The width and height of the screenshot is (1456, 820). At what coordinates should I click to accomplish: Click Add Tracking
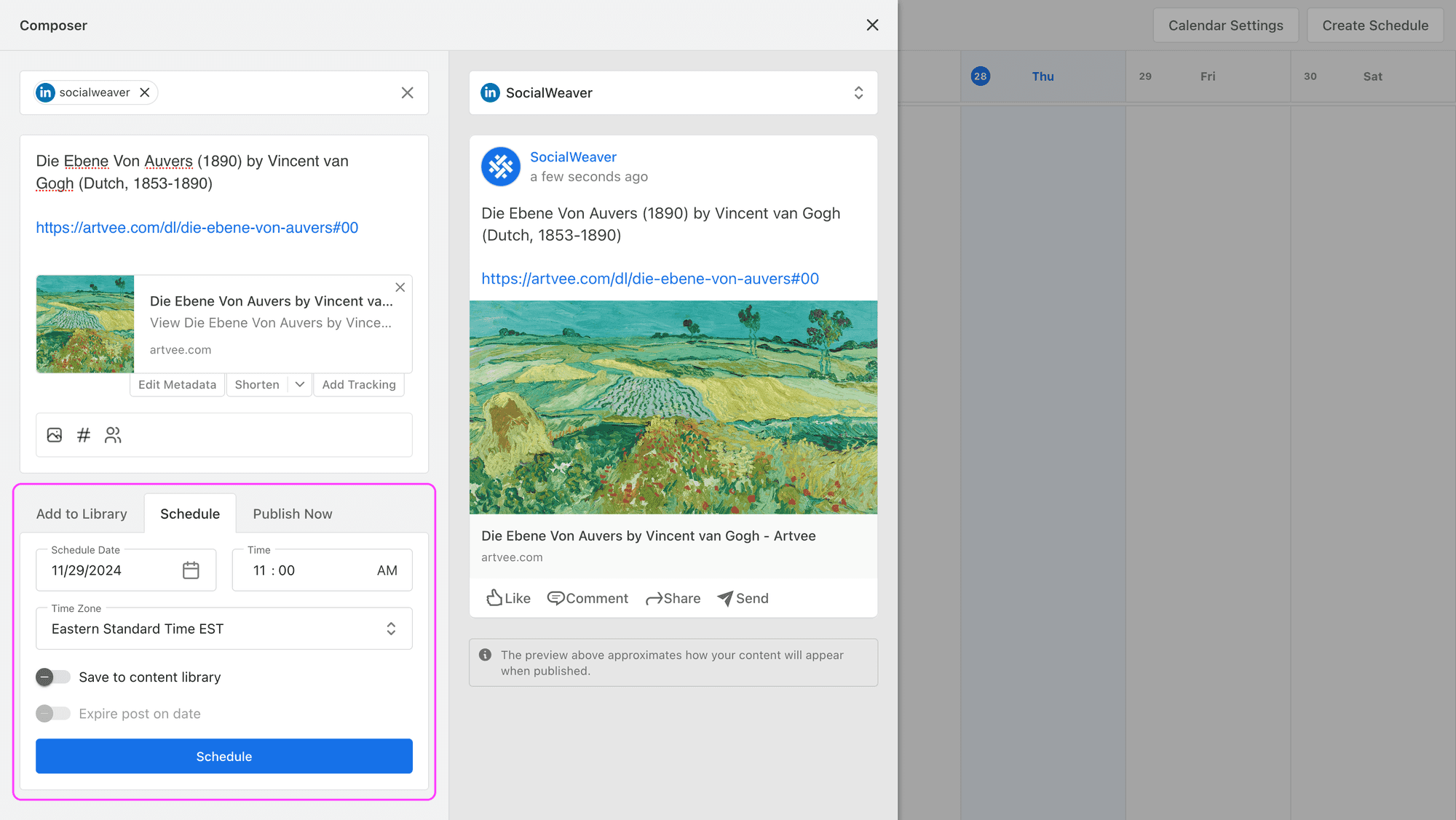(x=359, y=384)
